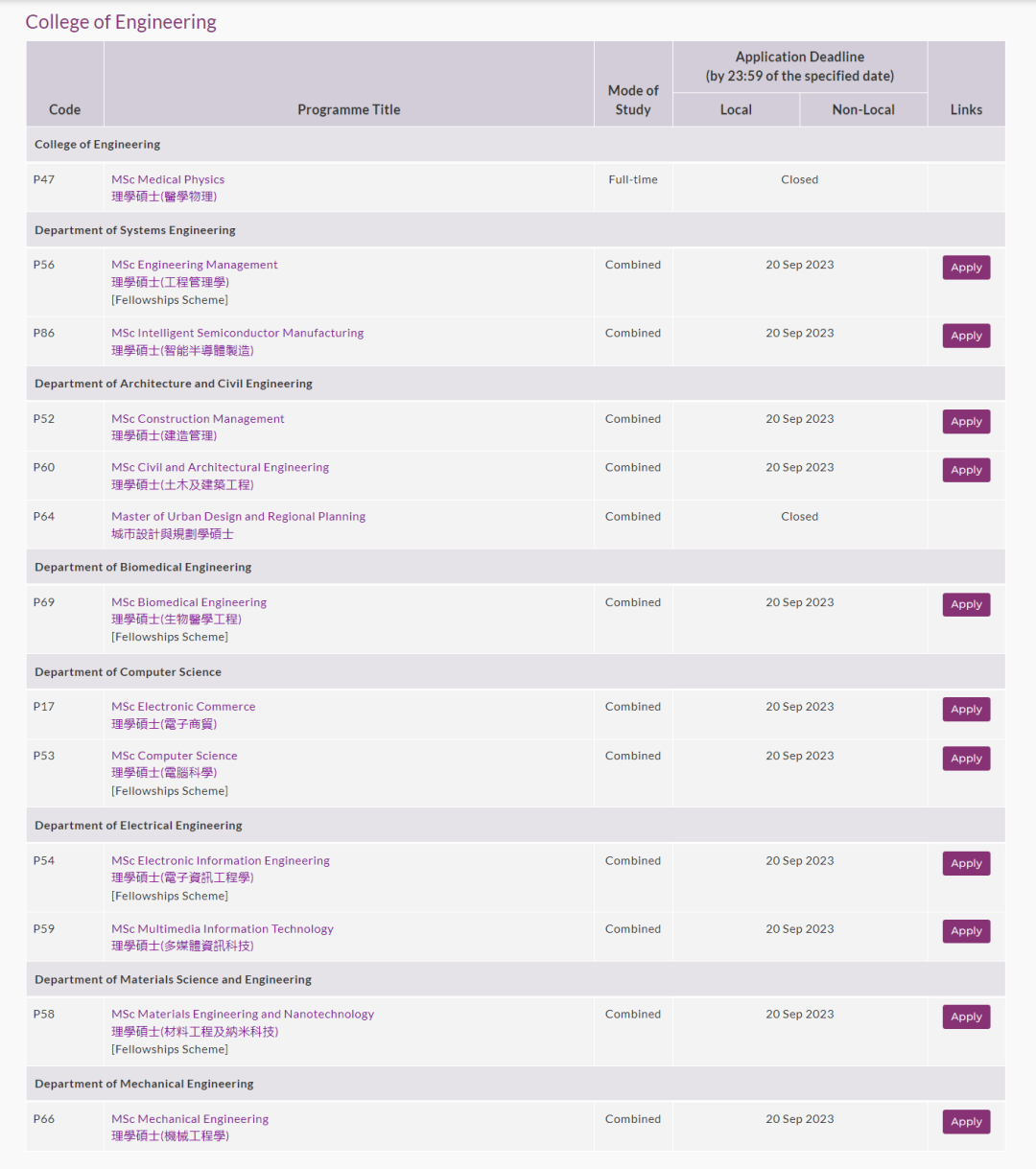Open MSc Construction Management programme link
Image resolution: width=1036 pixels, height=1169 pixels.
click(198, 419)
